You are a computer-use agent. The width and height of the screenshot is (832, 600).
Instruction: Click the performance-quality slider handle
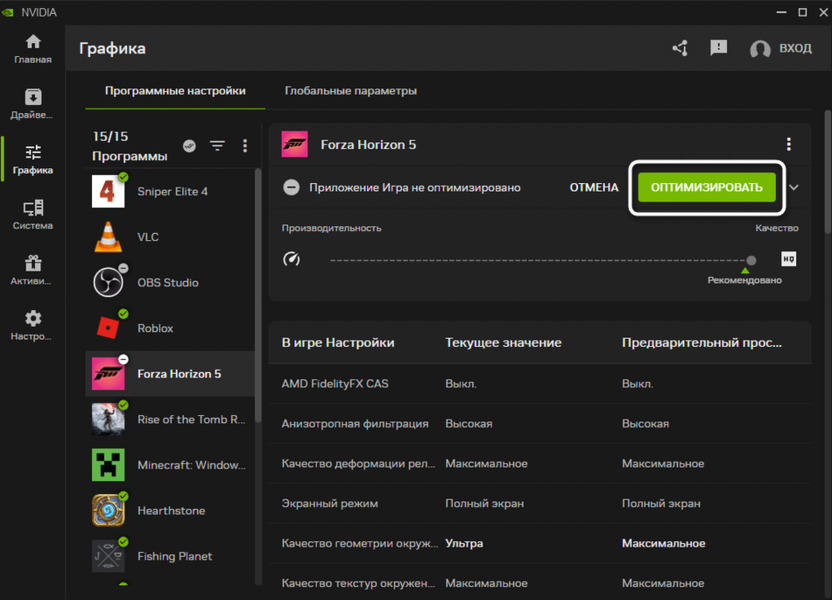point(751,260)
